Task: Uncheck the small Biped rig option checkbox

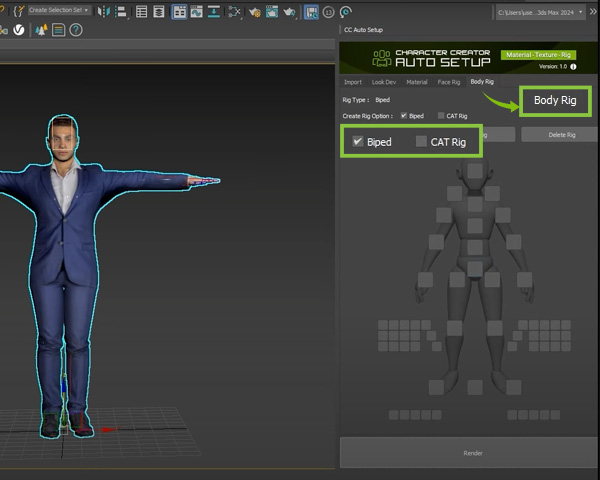Action: [x=403, y=116]
